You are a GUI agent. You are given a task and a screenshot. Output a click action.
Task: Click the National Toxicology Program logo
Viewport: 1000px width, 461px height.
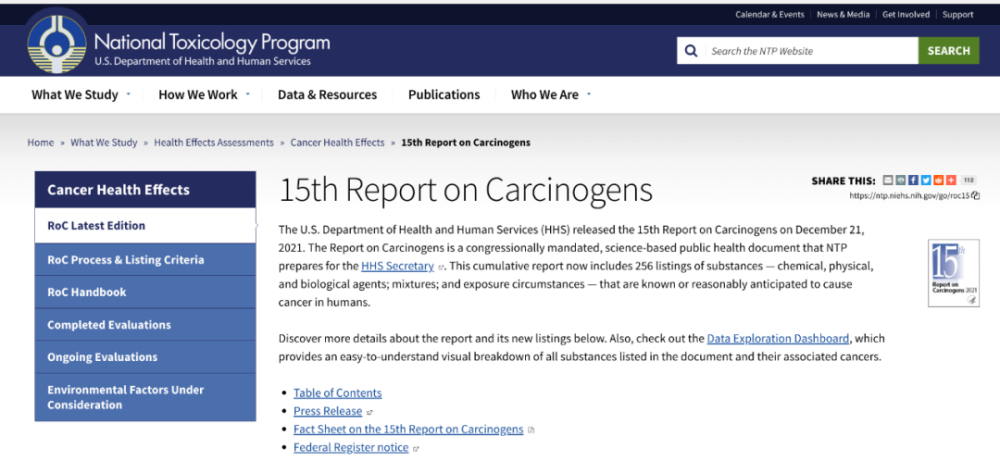(57, 44)
